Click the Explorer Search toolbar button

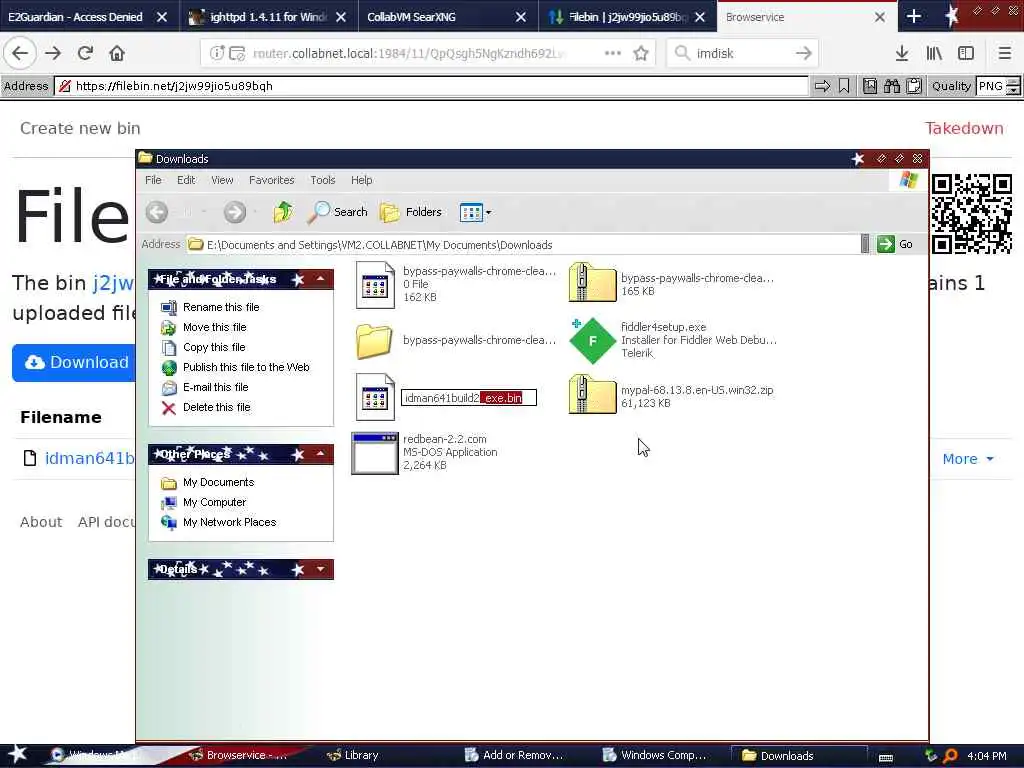tap(337, 212)
